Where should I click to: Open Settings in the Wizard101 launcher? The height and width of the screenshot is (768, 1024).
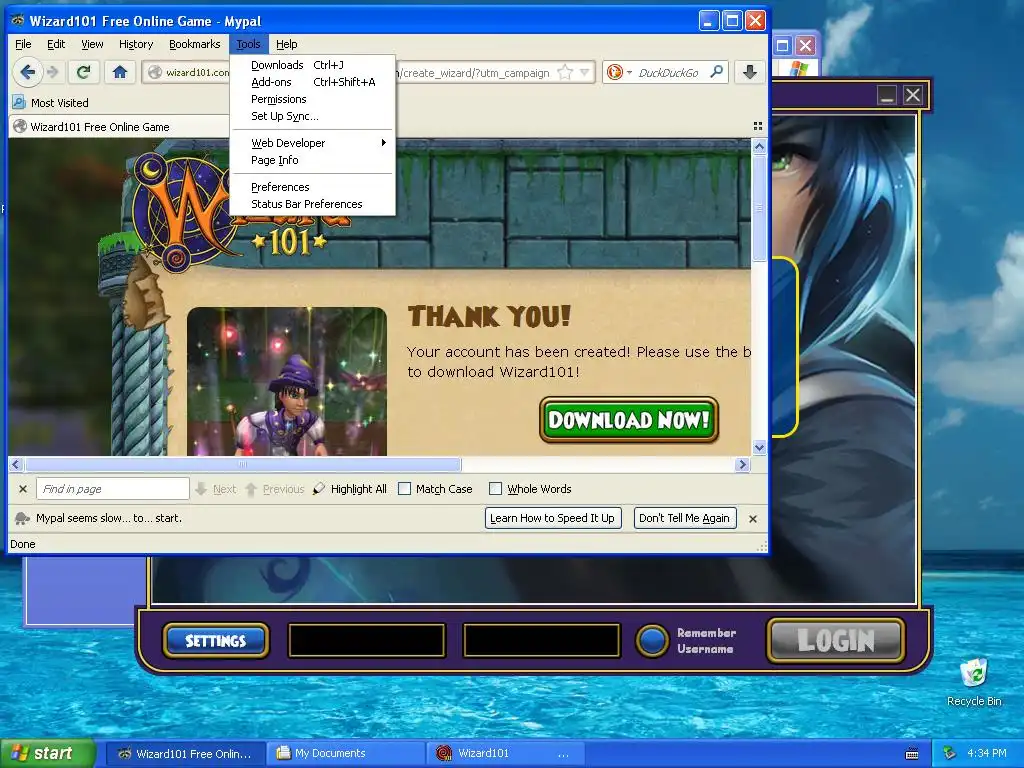point(216,641)
